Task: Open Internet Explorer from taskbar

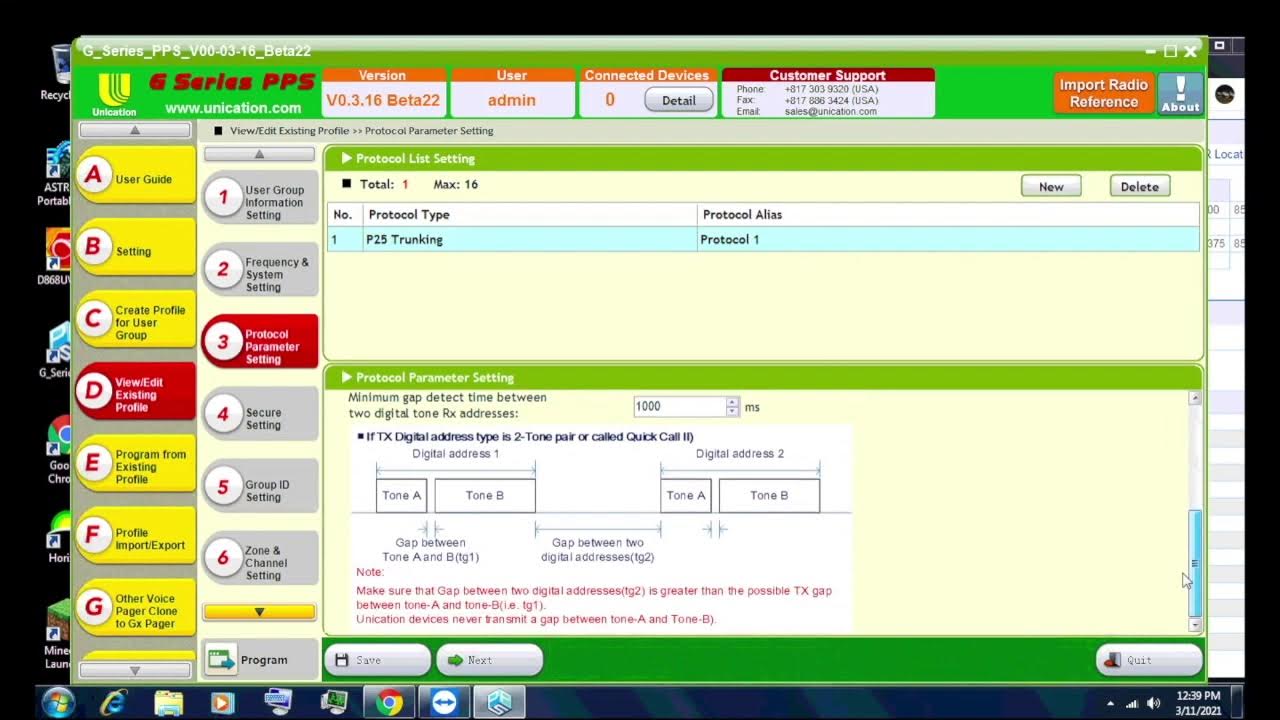Action: pos(114,703)
